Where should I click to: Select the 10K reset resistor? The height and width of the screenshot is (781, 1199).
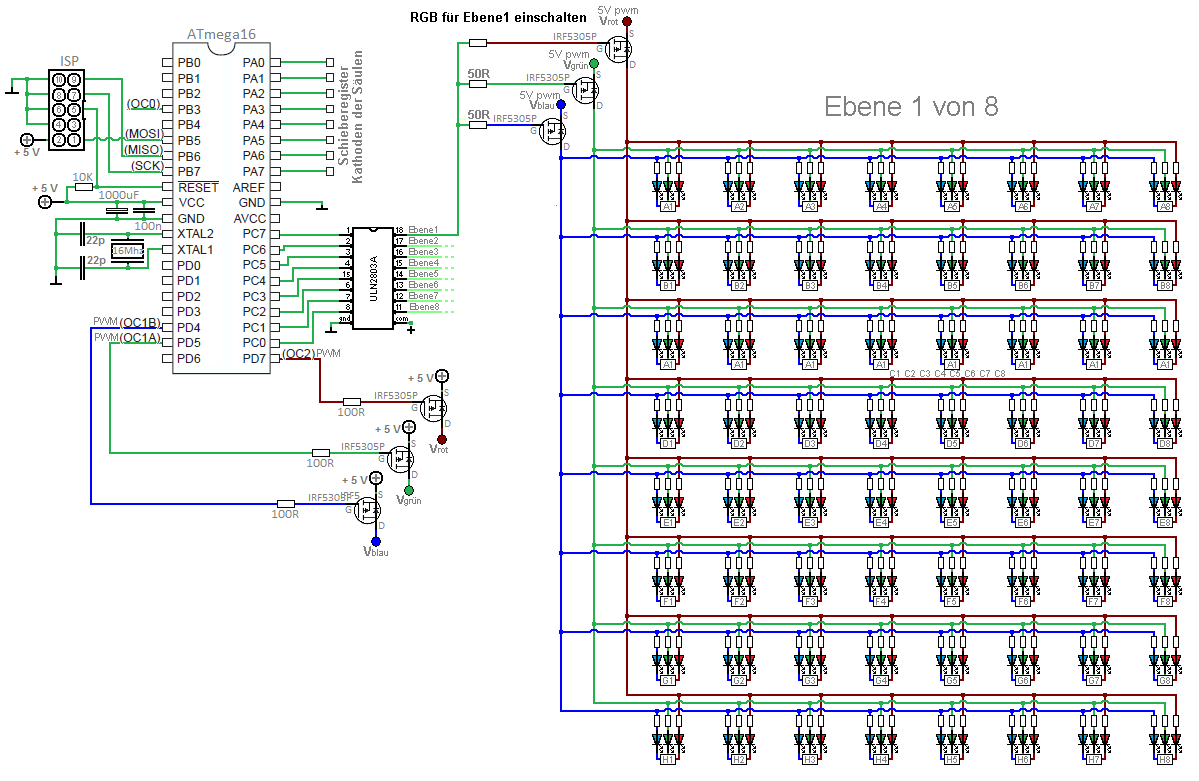[83, 187]
